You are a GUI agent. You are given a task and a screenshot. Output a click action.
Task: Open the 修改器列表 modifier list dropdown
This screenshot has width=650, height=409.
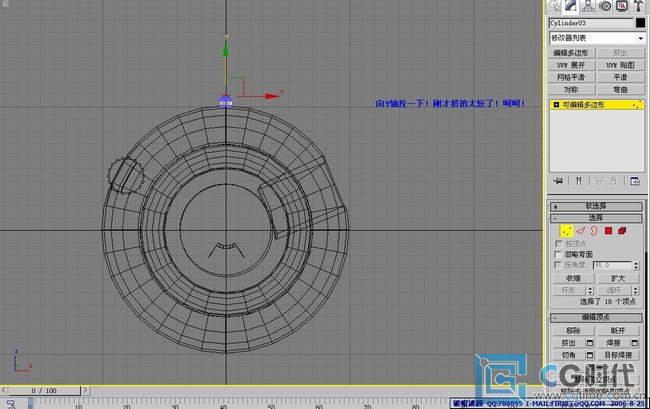597,38
